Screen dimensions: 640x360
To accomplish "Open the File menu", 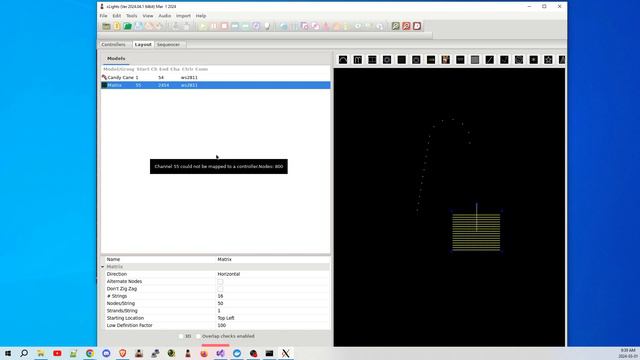I will tap(104, 16).
